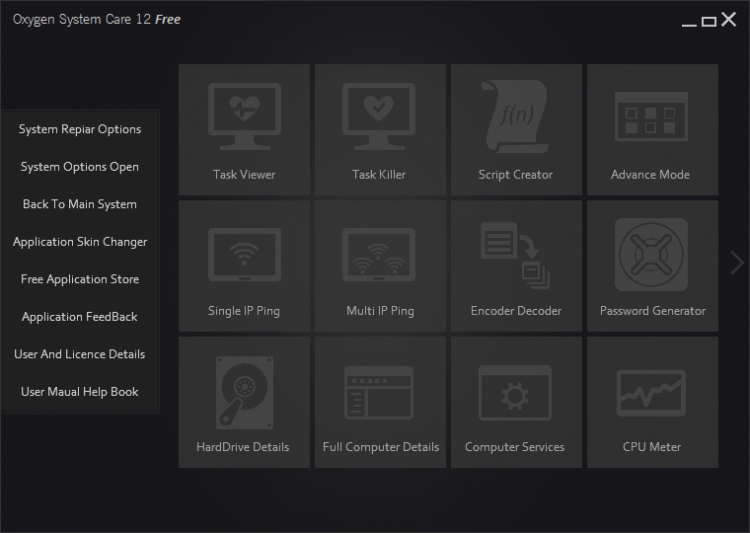Click the Task Viewer label
750x533 pixels.
point(244,175)
